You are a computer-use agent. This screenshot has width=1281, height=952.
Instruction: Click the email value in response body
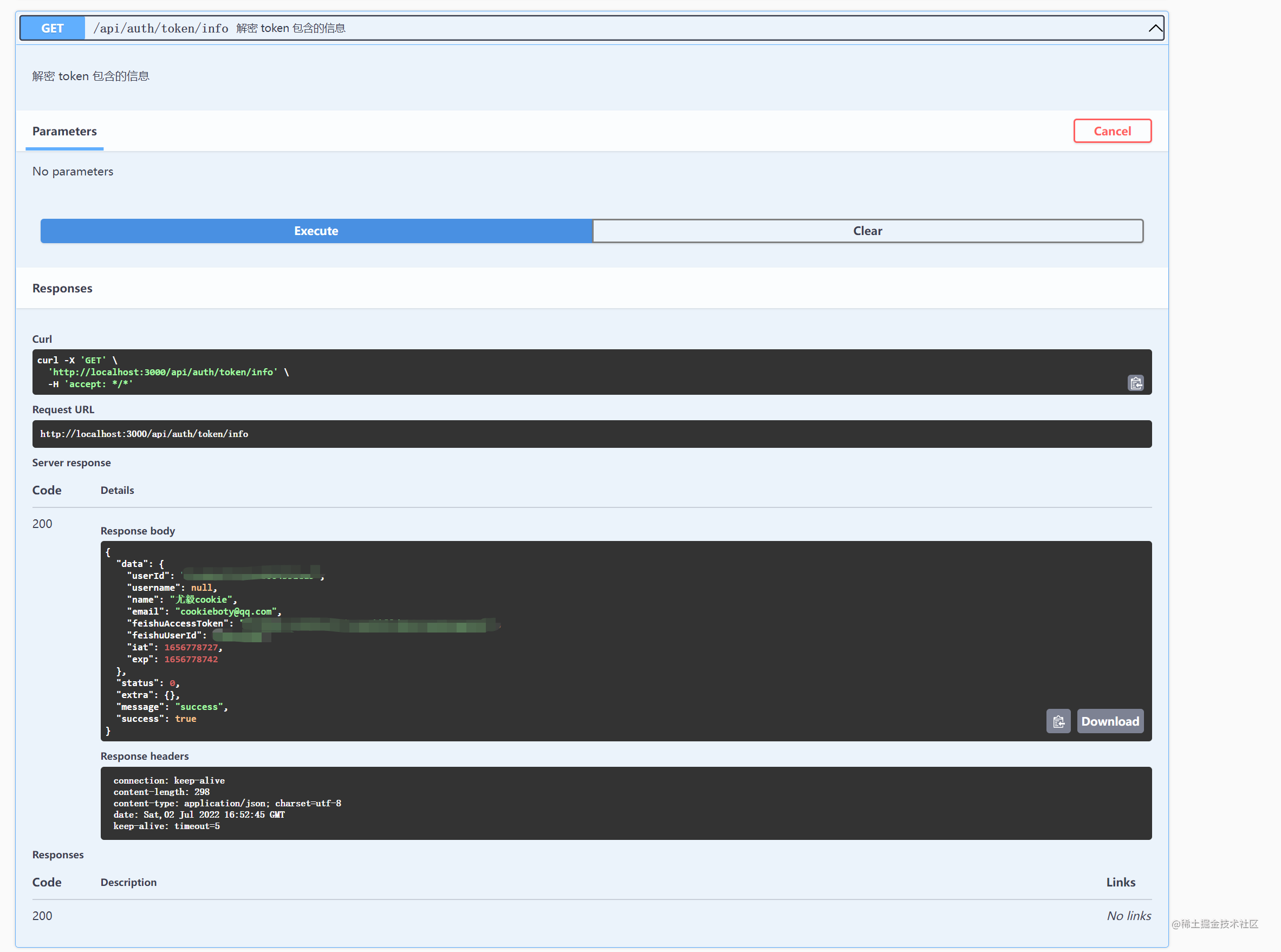tap(226, 612)
